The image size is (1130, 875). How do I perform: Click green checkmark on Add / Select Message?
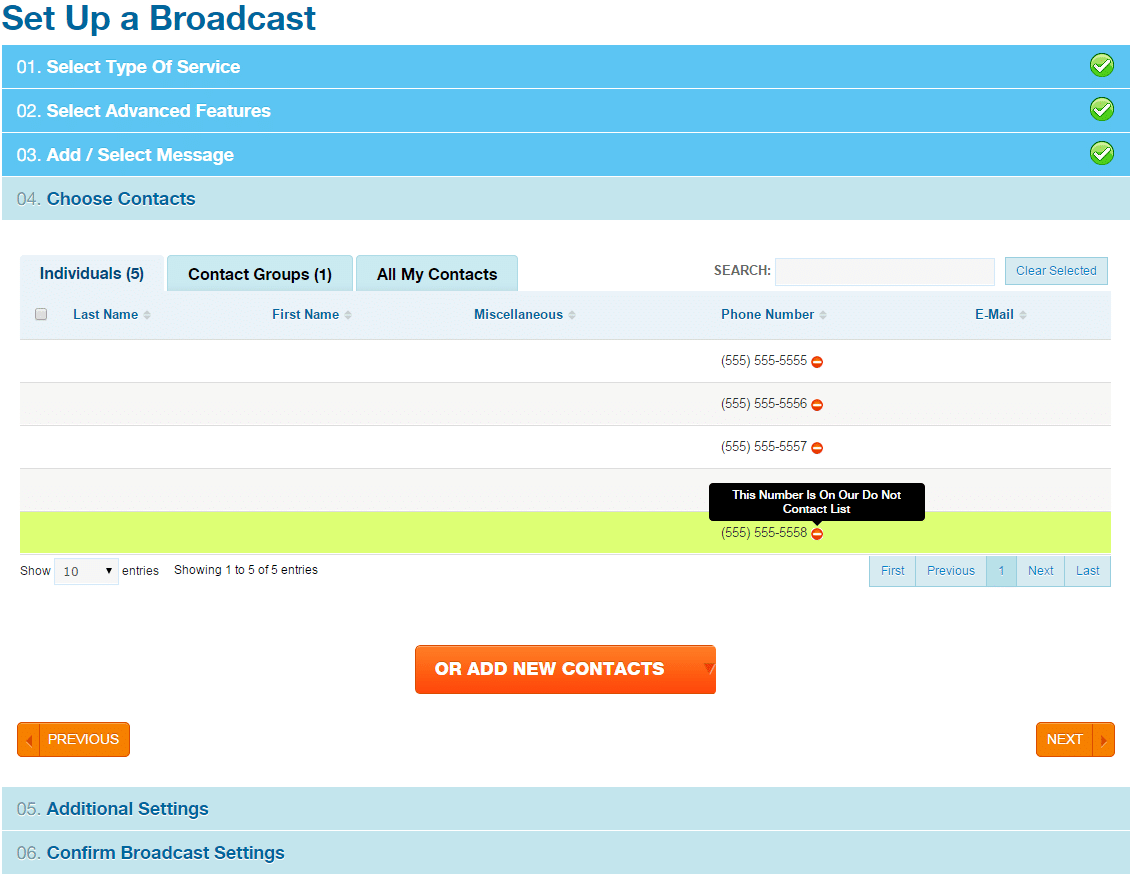point(1101,154)
